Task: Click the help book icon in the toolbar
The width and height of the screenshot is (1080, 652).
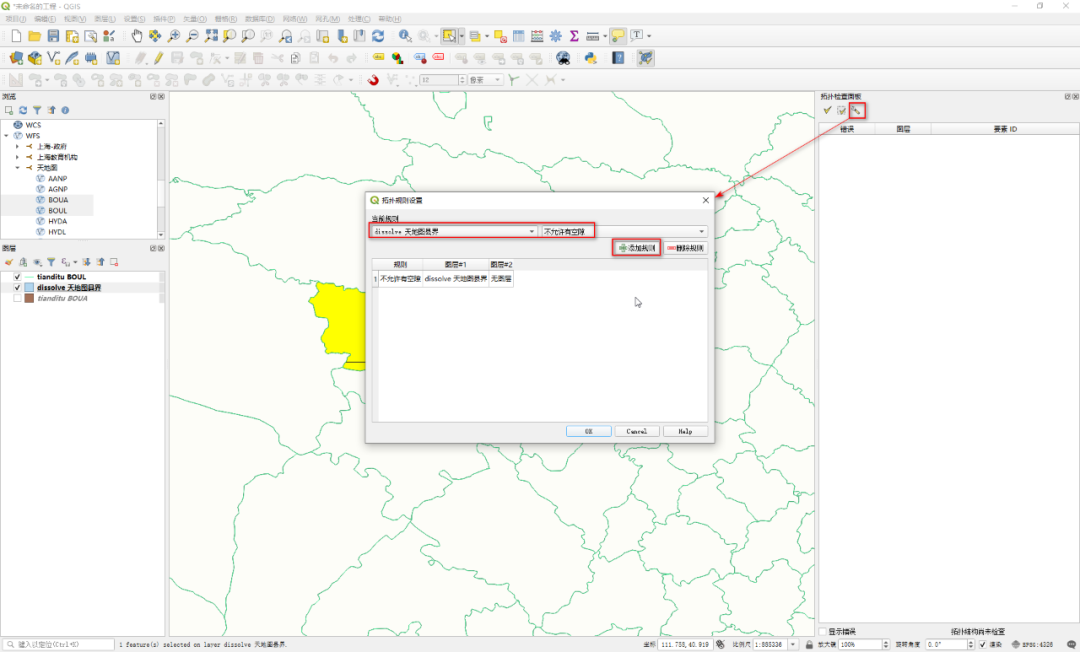Action: click(618, 58)
